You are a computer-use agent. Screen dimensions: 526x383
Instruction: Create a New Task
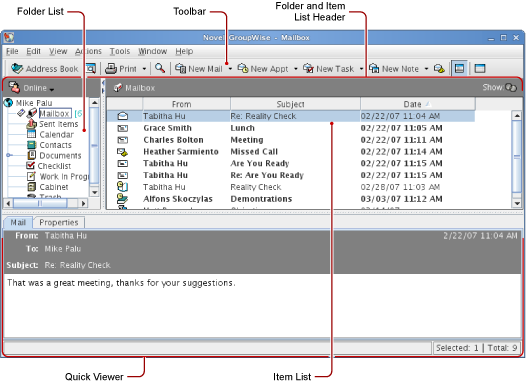point(328,69)
